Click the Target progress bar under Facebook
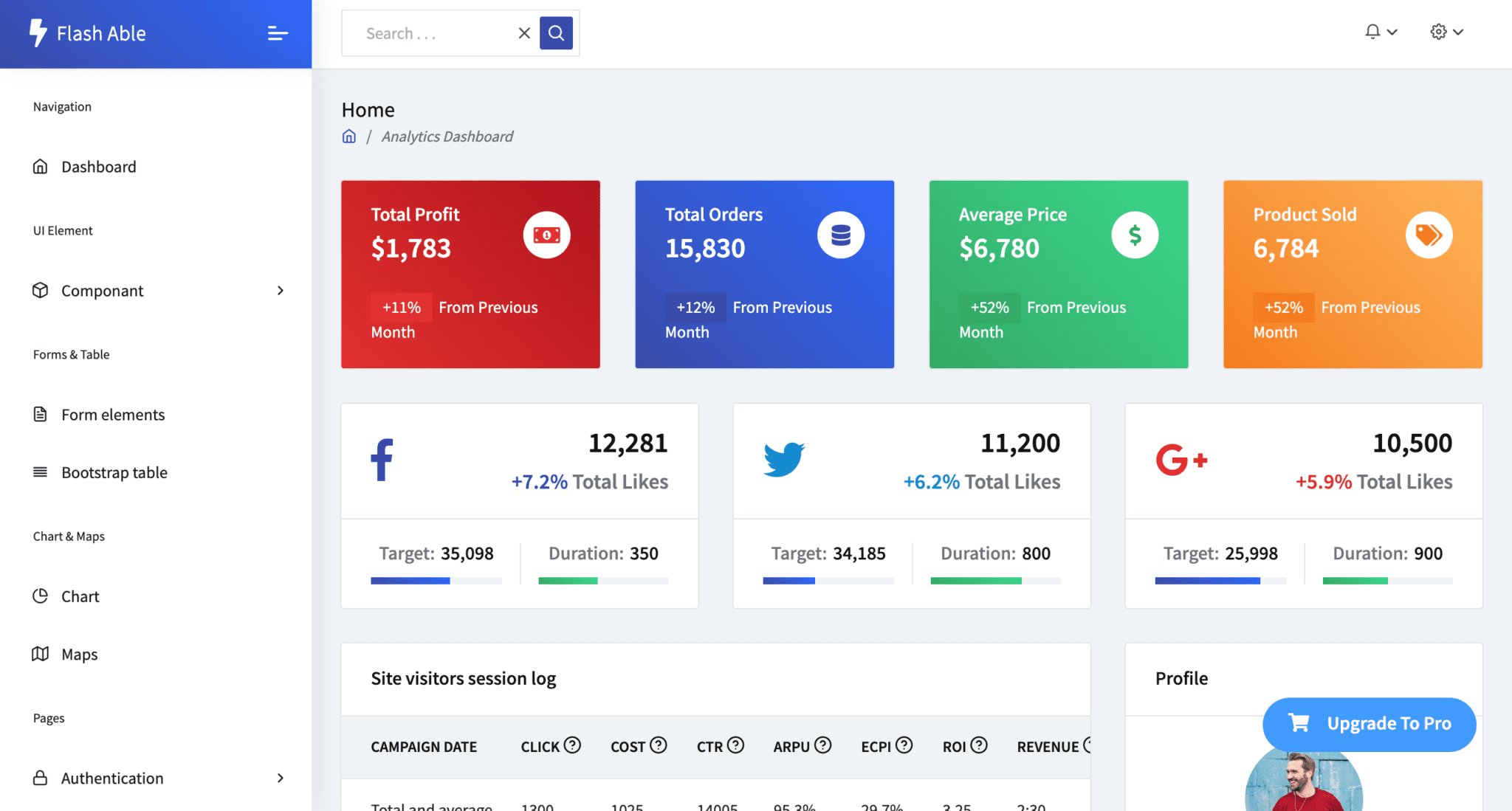The height and width of the screenshot is (811, 1512). [436, 581]
